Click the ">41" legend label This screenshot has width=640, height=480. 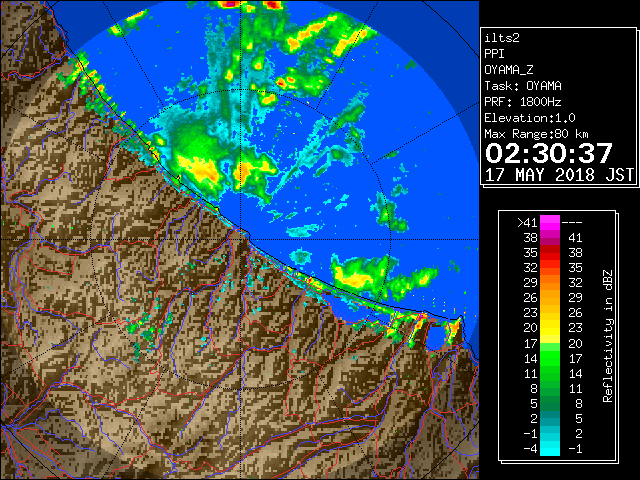click(x=527, y=223)
